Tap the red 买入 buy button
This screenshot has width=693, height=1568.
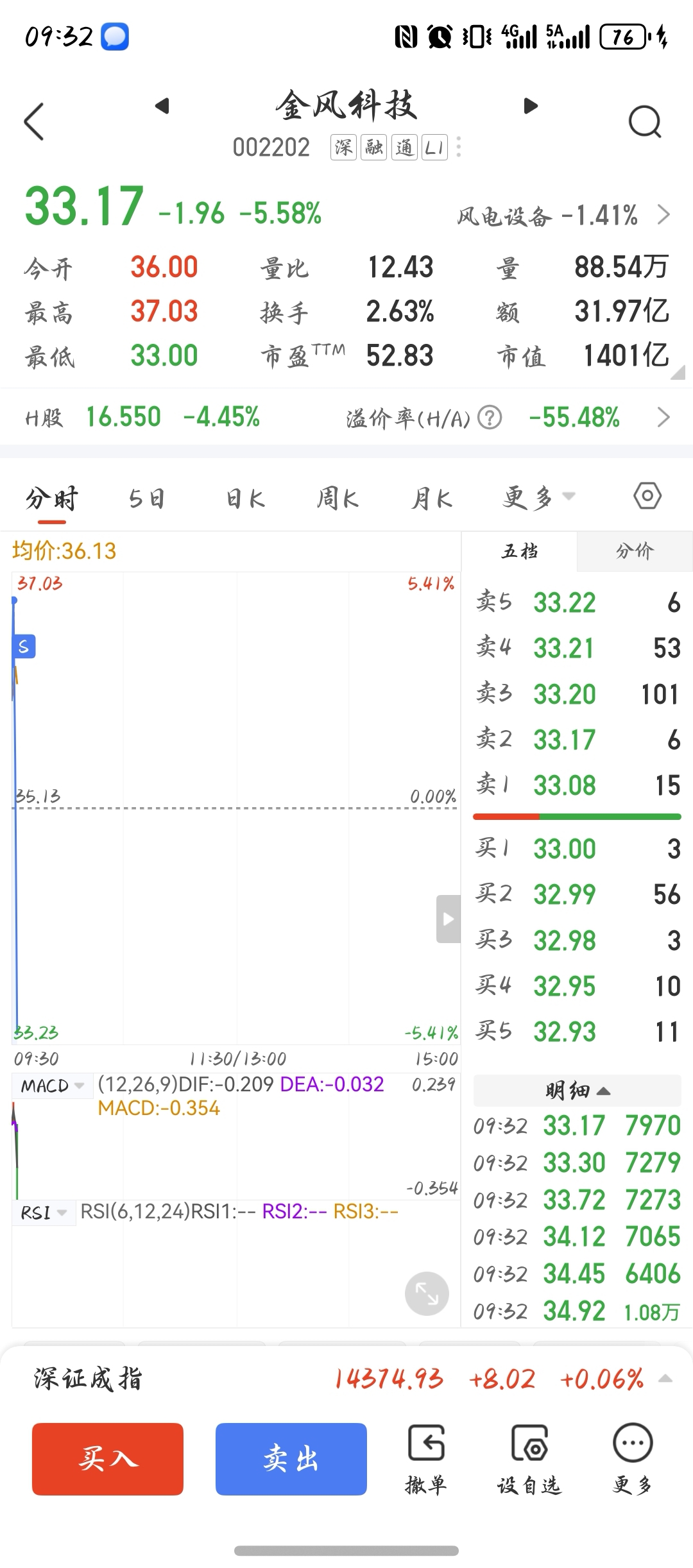pyautogui.click(x=108, y=1459)
